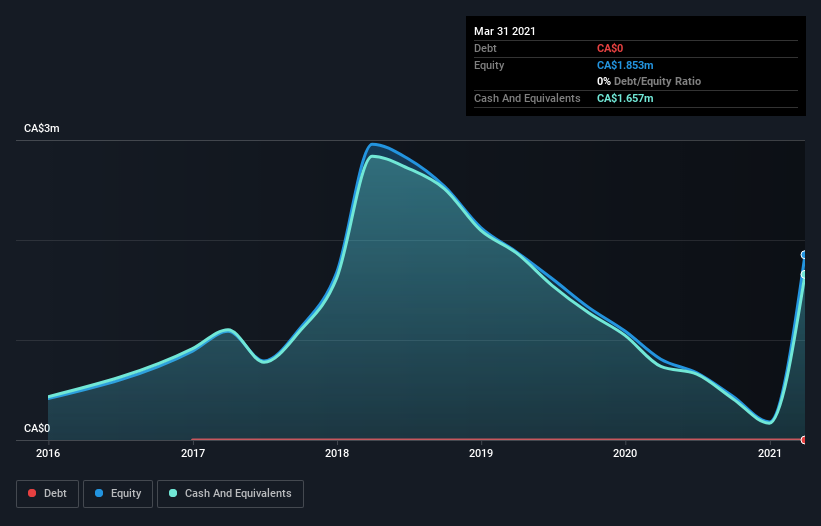The height and width of the screenshot is (526, 821).
Task: Click the 2017 x-axis label
Action: pyautogui.click(x=193, y=453)
